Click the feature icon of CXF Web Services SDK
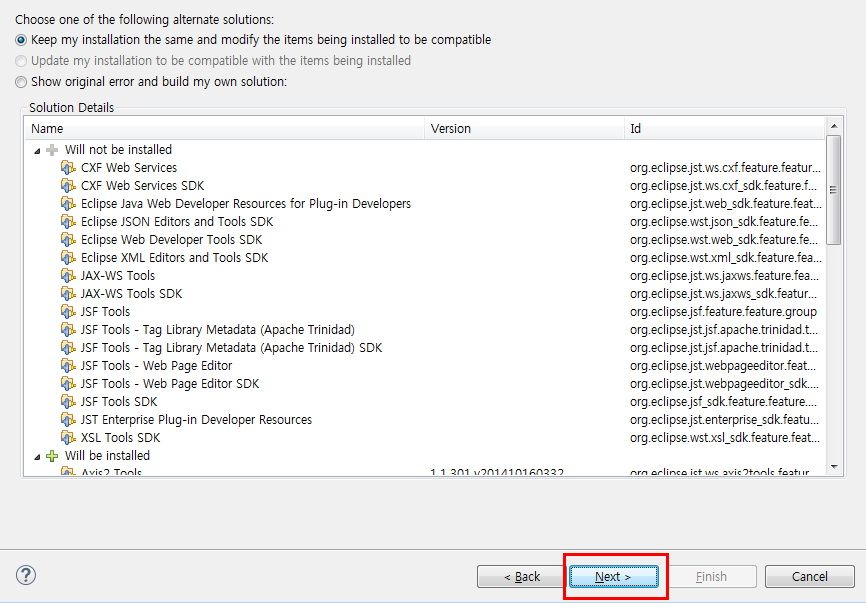The image size is (866, 603). coord(68,186)
